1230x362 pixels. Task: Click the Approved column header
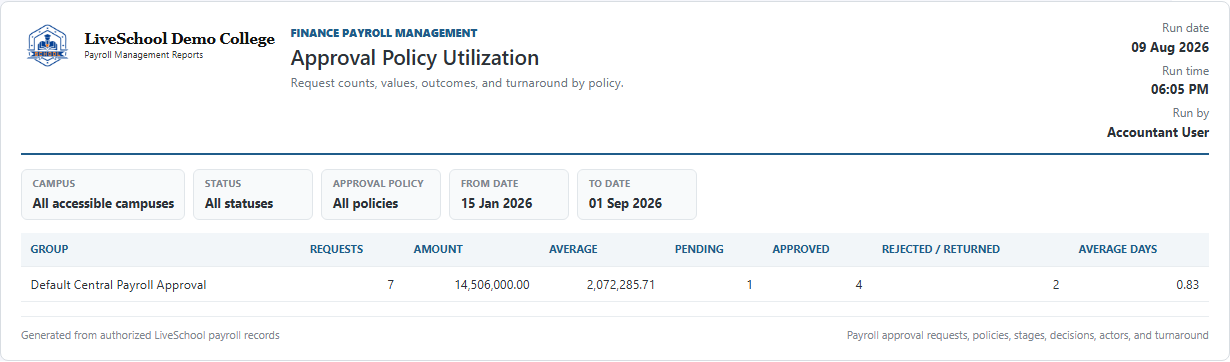[800, 249]
